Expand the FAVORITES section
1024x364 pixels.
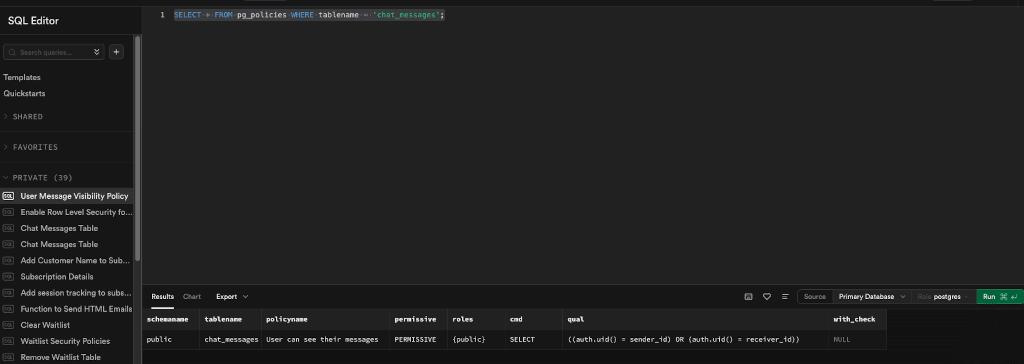[30, 147]
